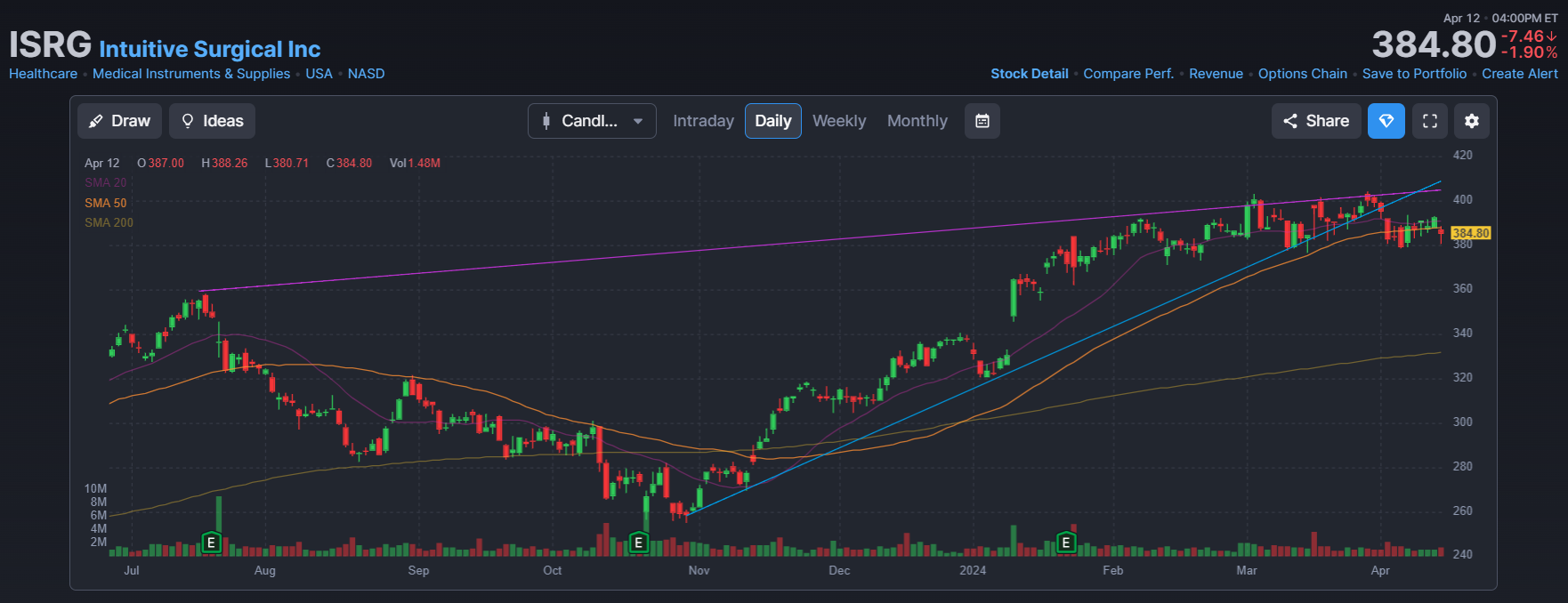
Task: Click the ISRG ticker symbol
Action: click(x=51, y=44)
